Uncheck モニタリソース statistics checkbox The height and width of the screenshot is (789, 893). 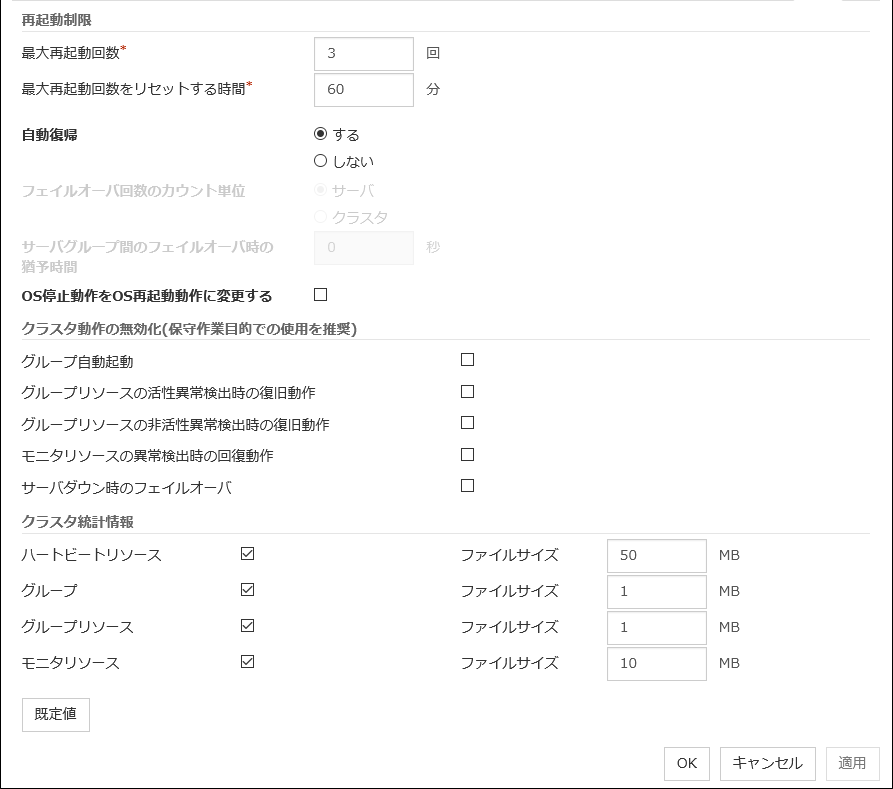tap(248, 662)
